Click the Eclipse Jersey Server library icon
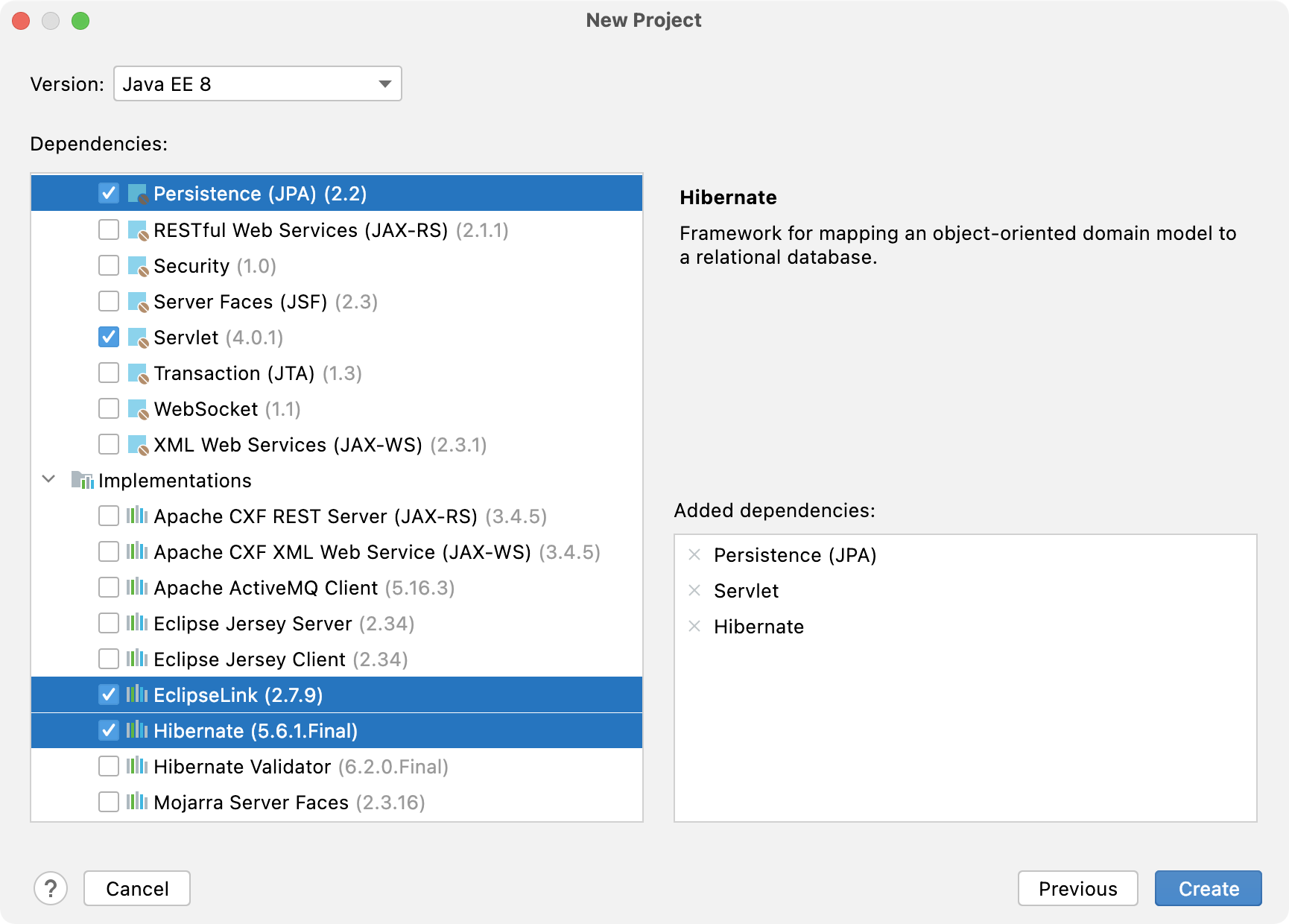The height and width of the screenshot is (924, 1289). click(137, 623)
